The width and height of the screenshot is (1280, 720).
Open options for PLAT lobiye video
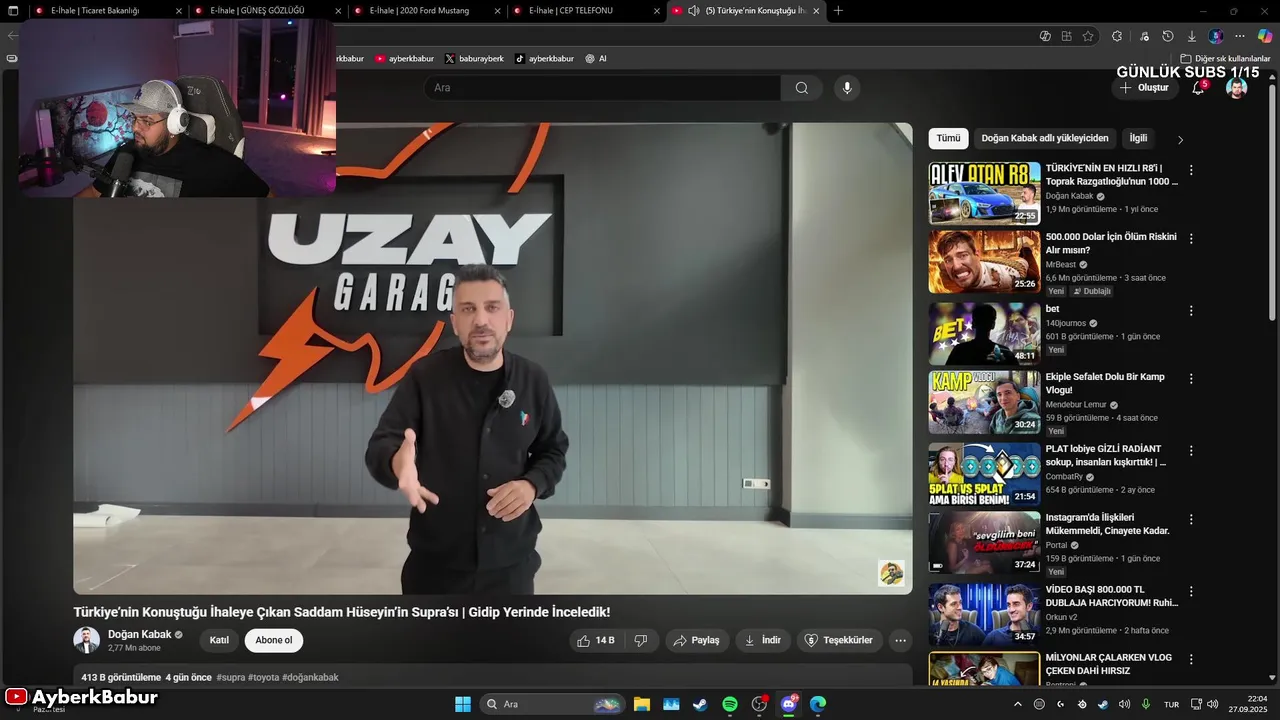coord(1190,451)
